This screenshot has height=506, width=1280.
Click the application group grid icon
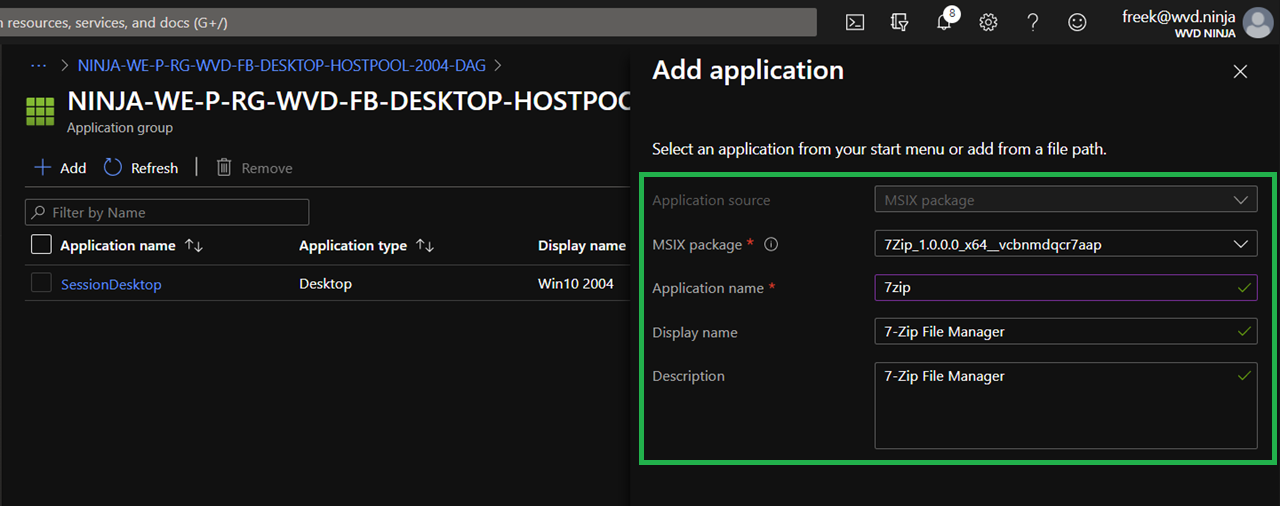click(40, 111)
